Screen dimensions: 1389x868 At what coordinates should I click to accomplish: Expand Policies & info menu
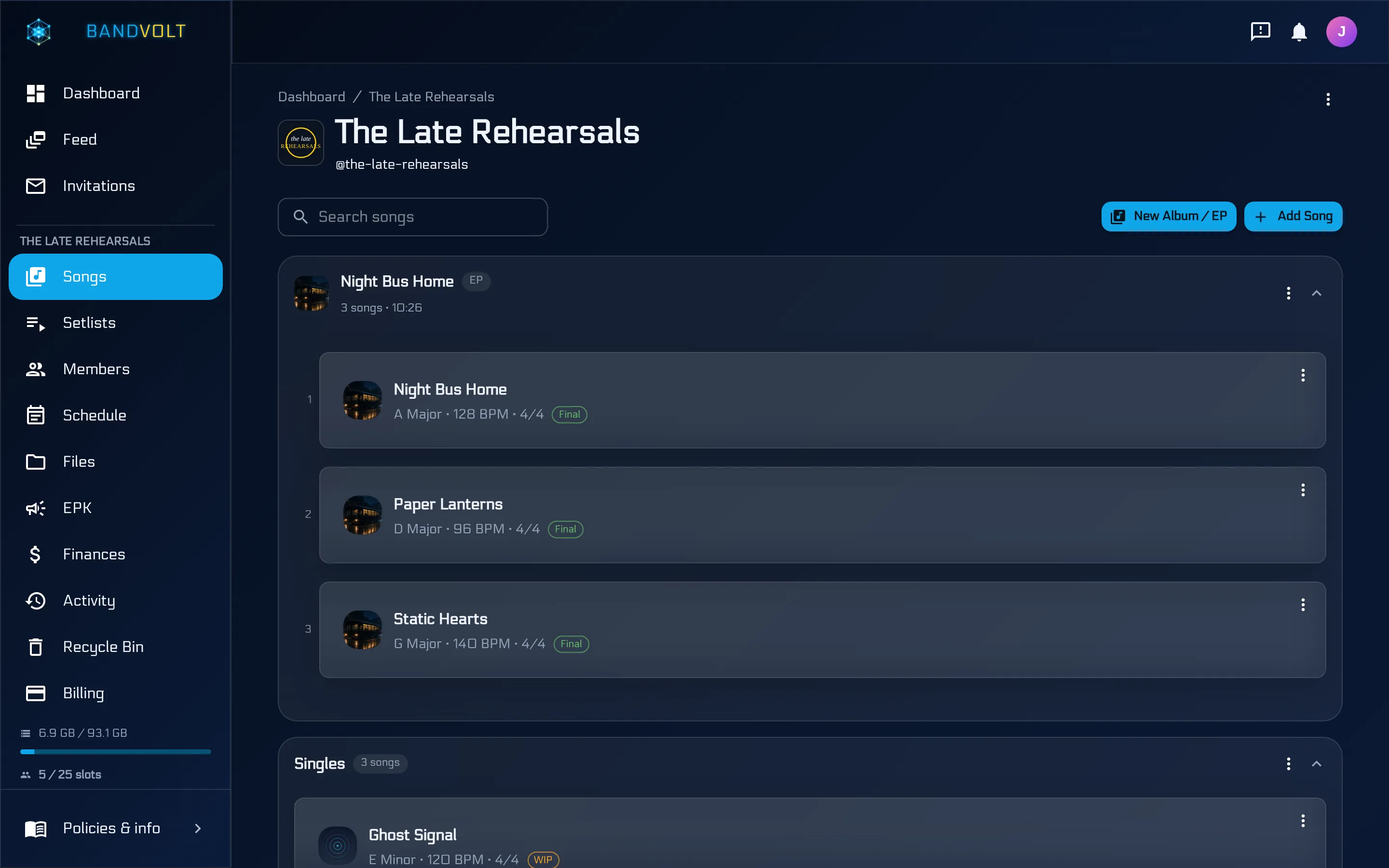coord(115,828)
